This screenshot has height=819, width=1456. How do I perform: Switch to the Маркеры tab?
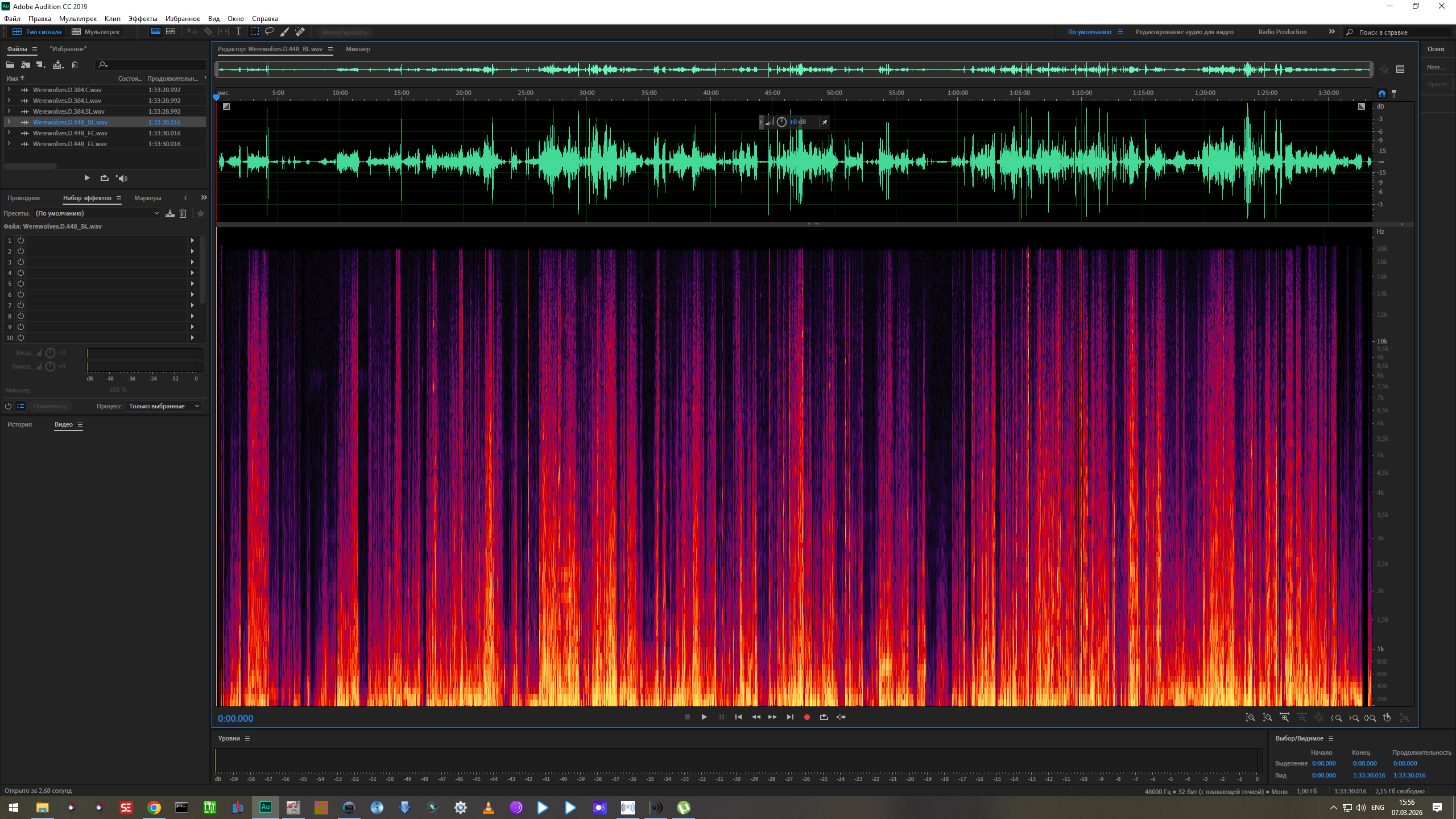(147, 198)
